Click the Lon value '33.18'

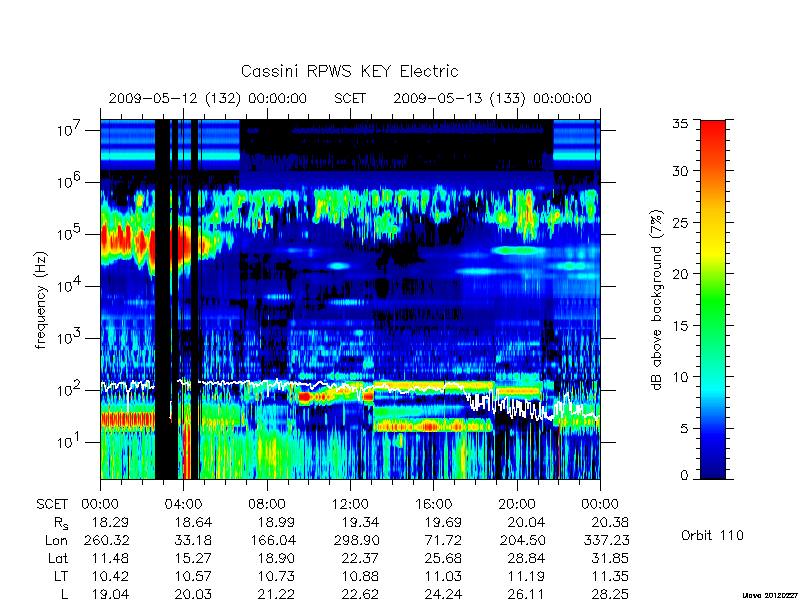193,540
